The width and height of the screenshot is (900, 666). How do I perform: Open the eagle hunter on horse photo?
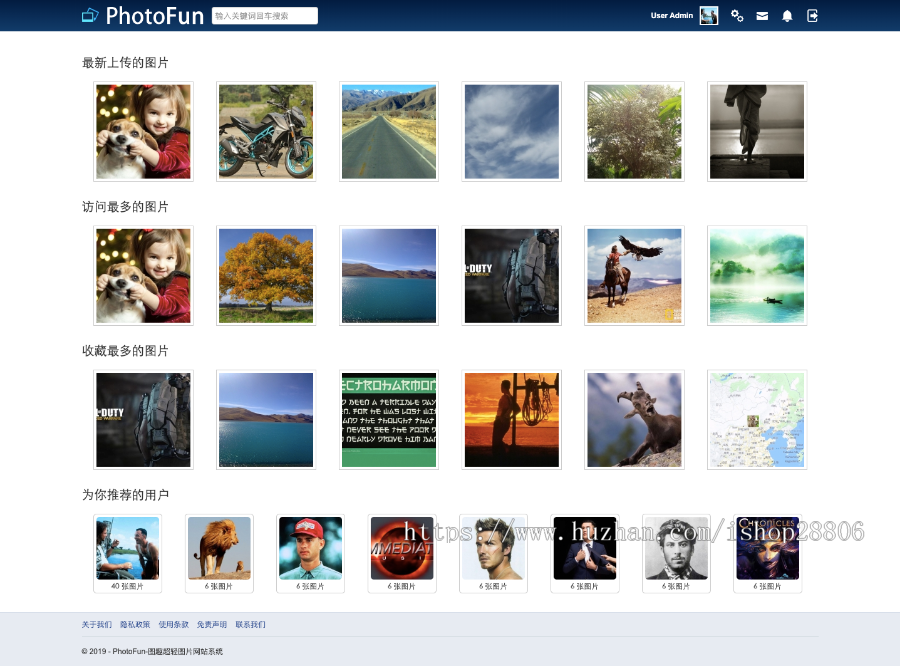(634, 276)
